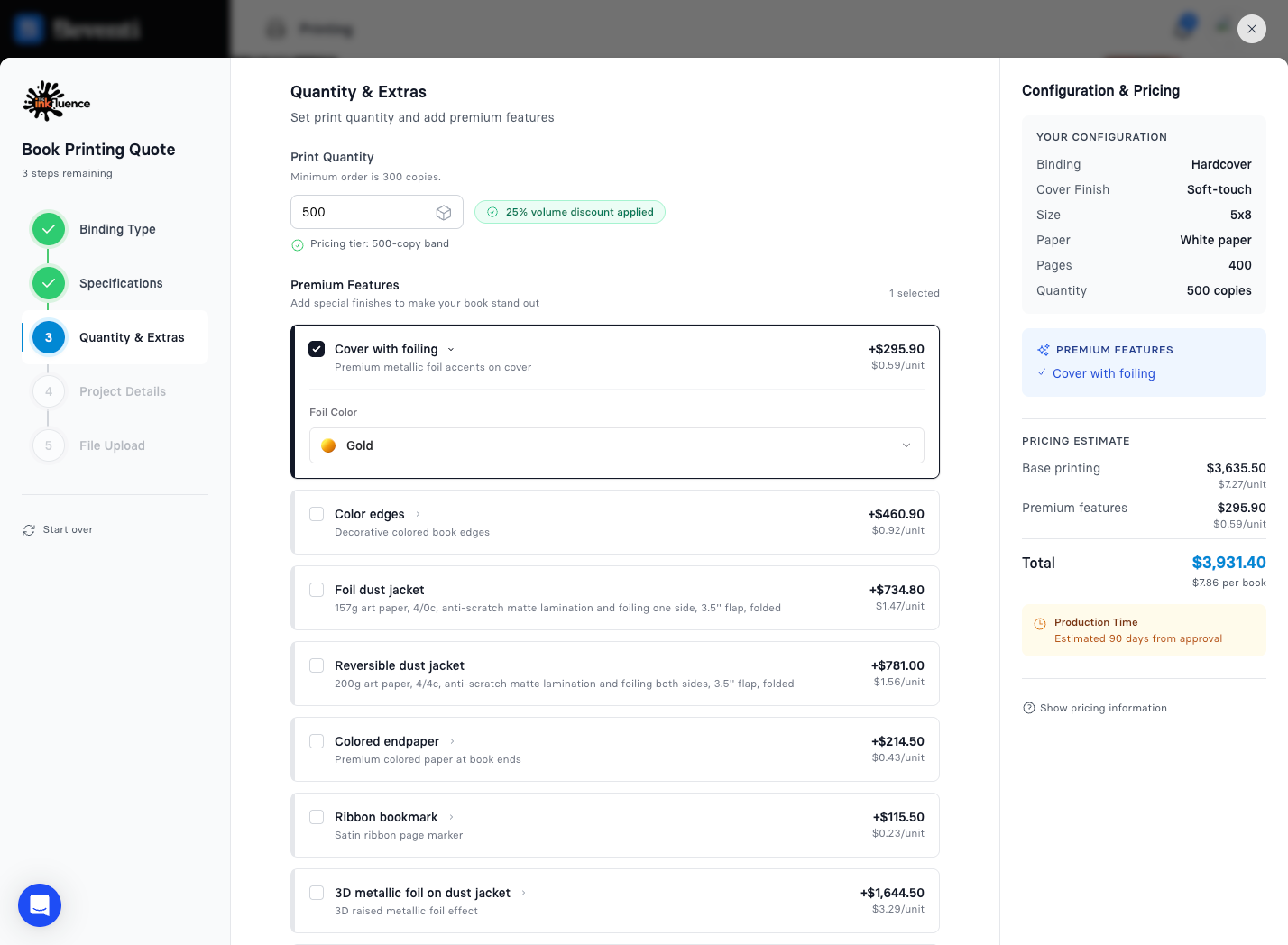Click the print quantity input field
The height and width of the screenshot is (945, 1288).
[377, 212]
